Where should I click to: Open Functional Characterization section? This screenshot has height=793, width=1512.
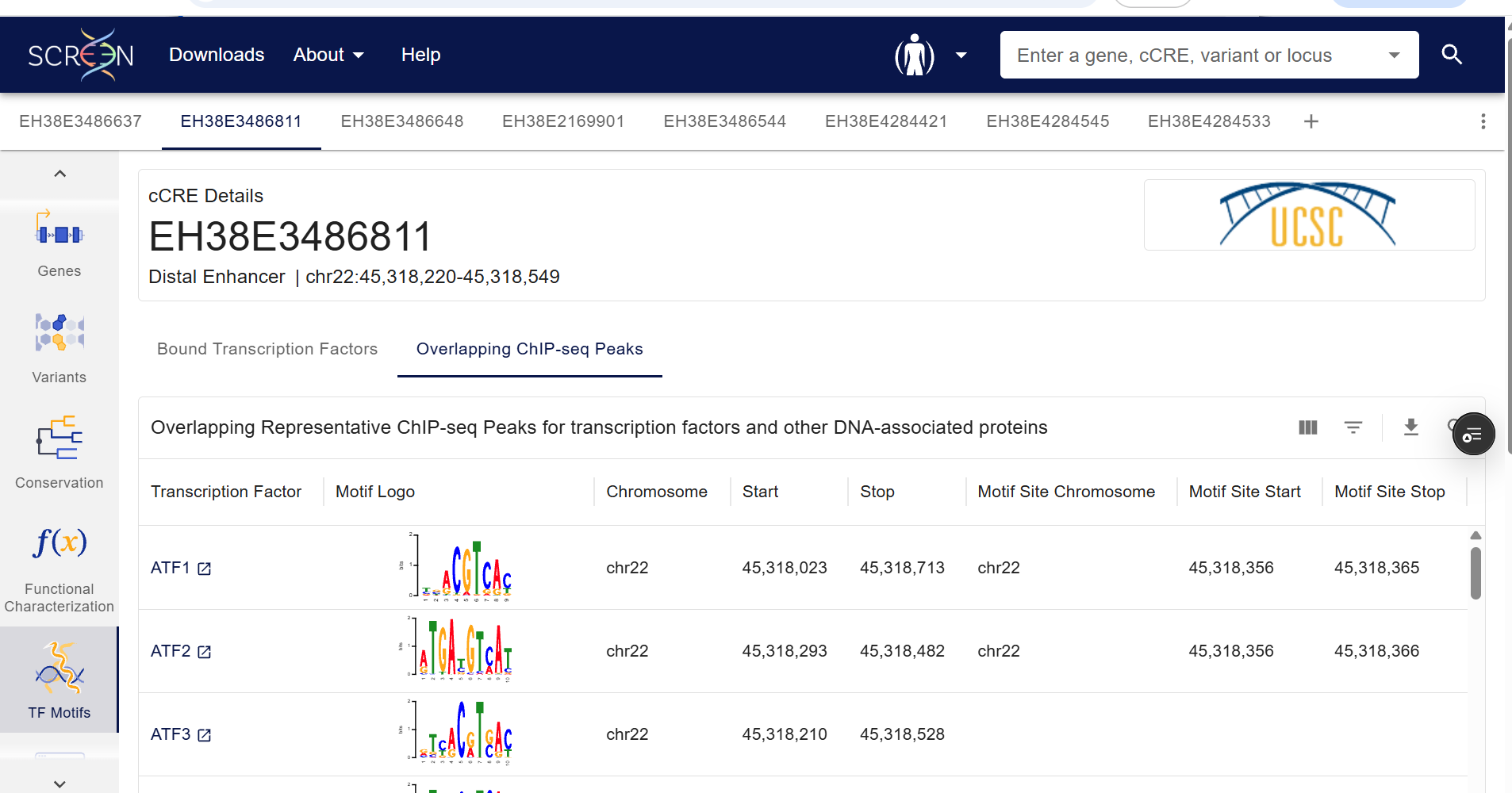coord(59,569)
